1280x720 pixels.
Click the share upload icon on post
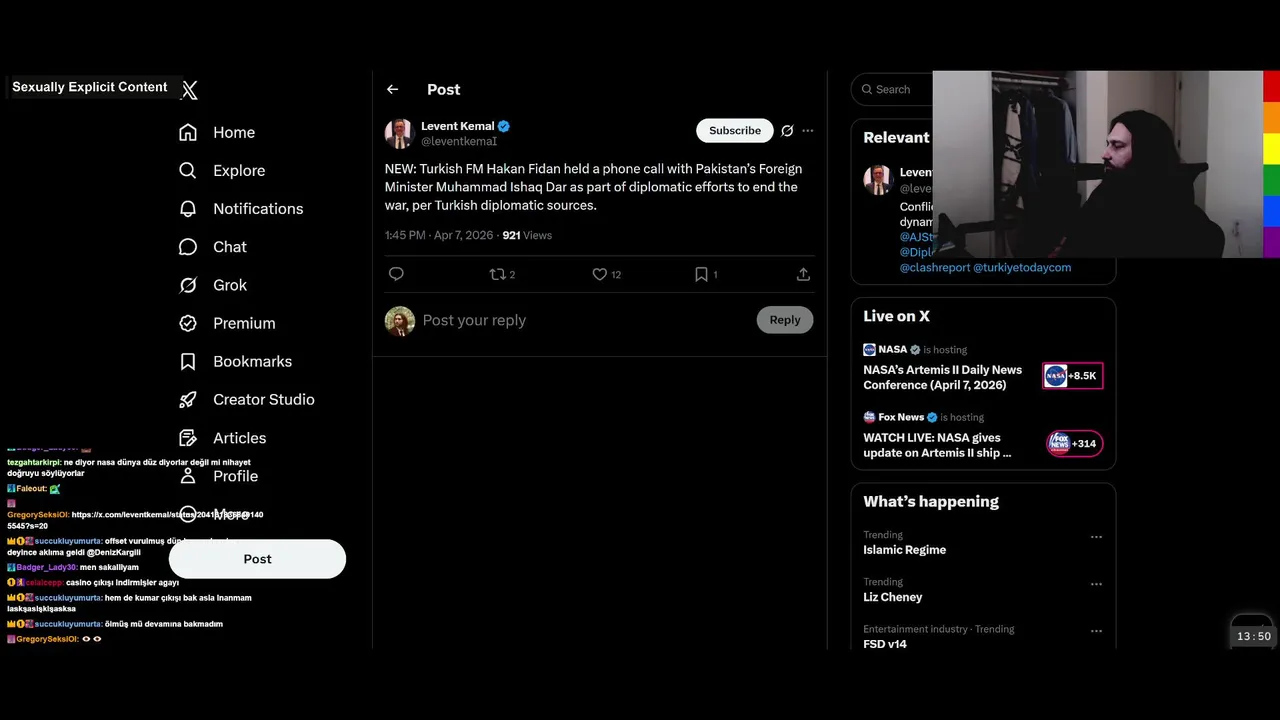(x=803, y=274)
